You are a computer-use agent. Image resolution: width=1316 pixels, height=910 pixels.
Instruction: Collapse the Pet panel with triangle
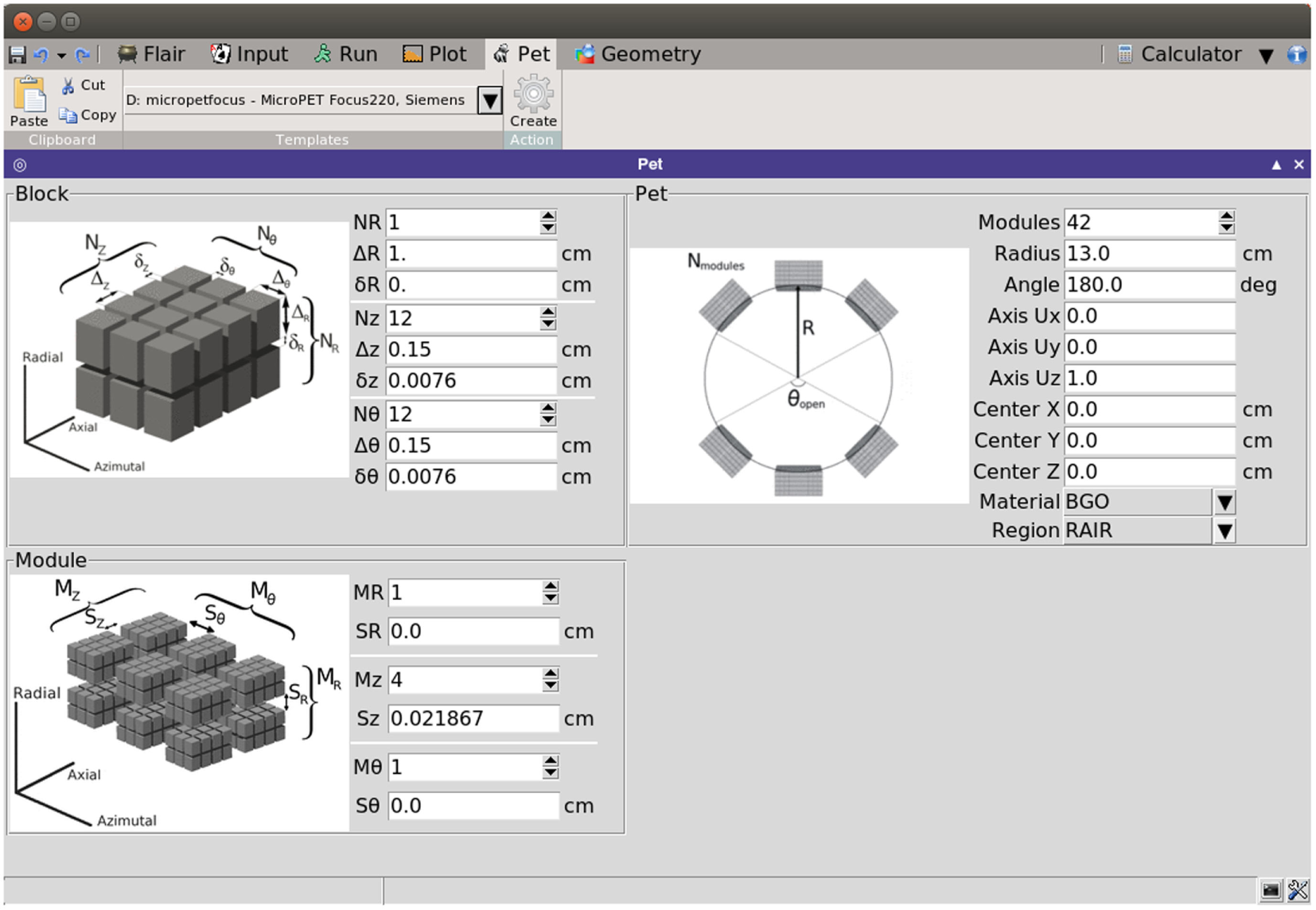1276,165
